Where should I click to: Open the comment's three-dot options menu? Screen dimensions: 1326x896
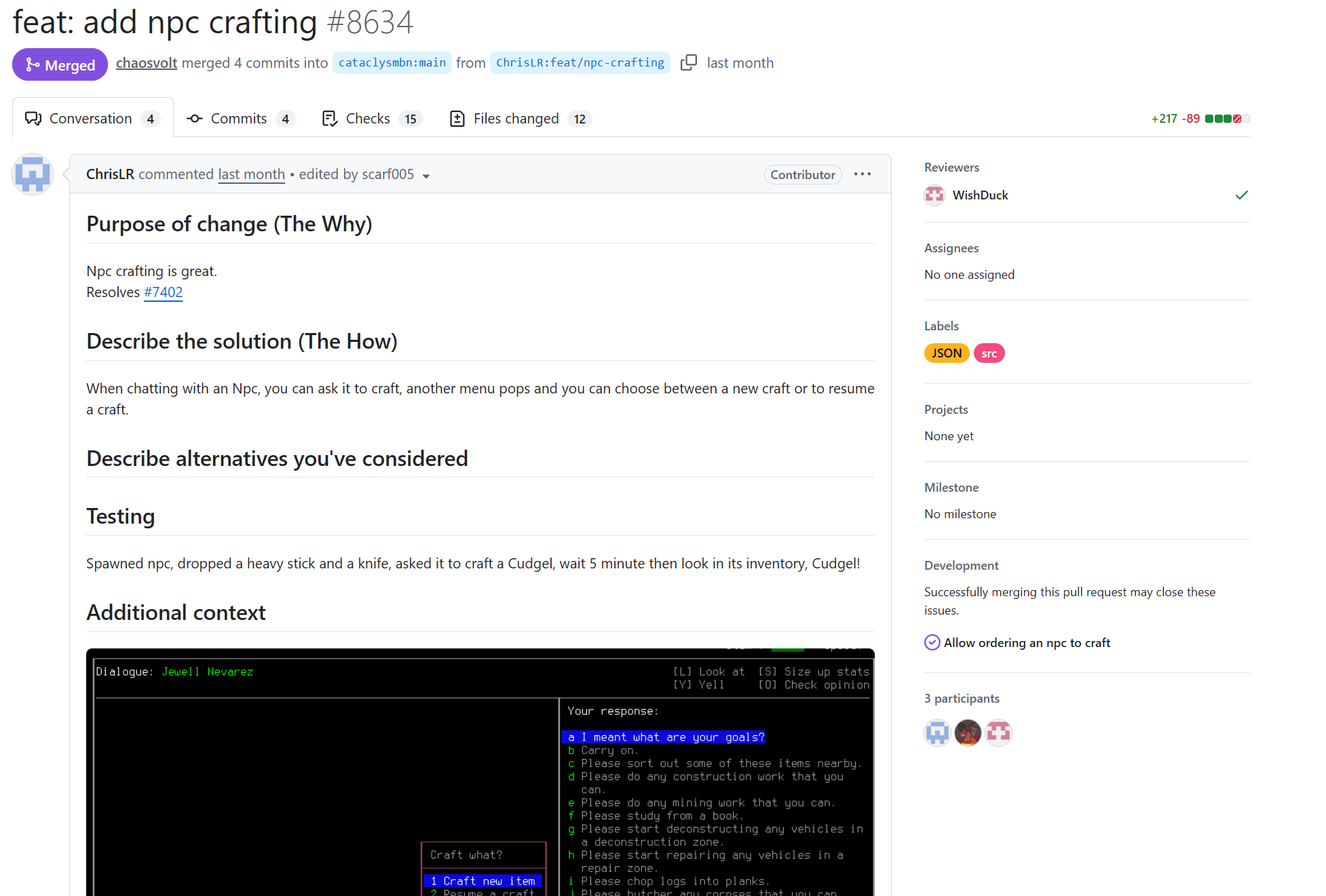point(863,174)
